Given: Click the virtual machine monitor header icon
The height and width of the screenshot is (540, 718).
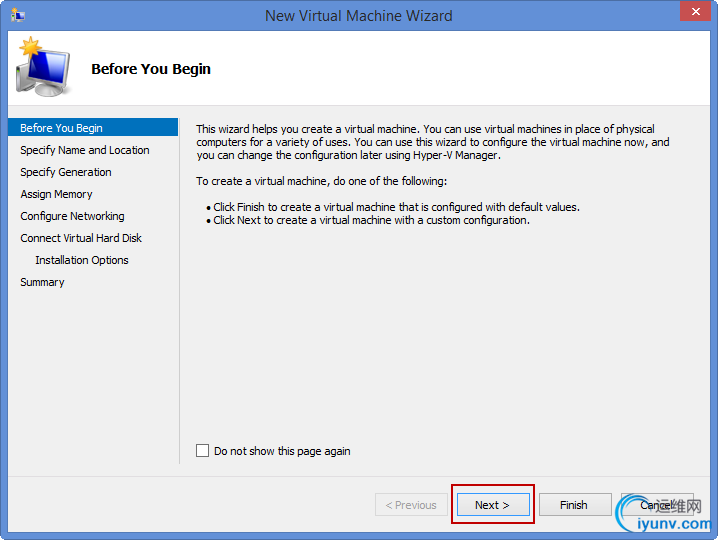Looking at the screenshot, I should coord(43,67).
